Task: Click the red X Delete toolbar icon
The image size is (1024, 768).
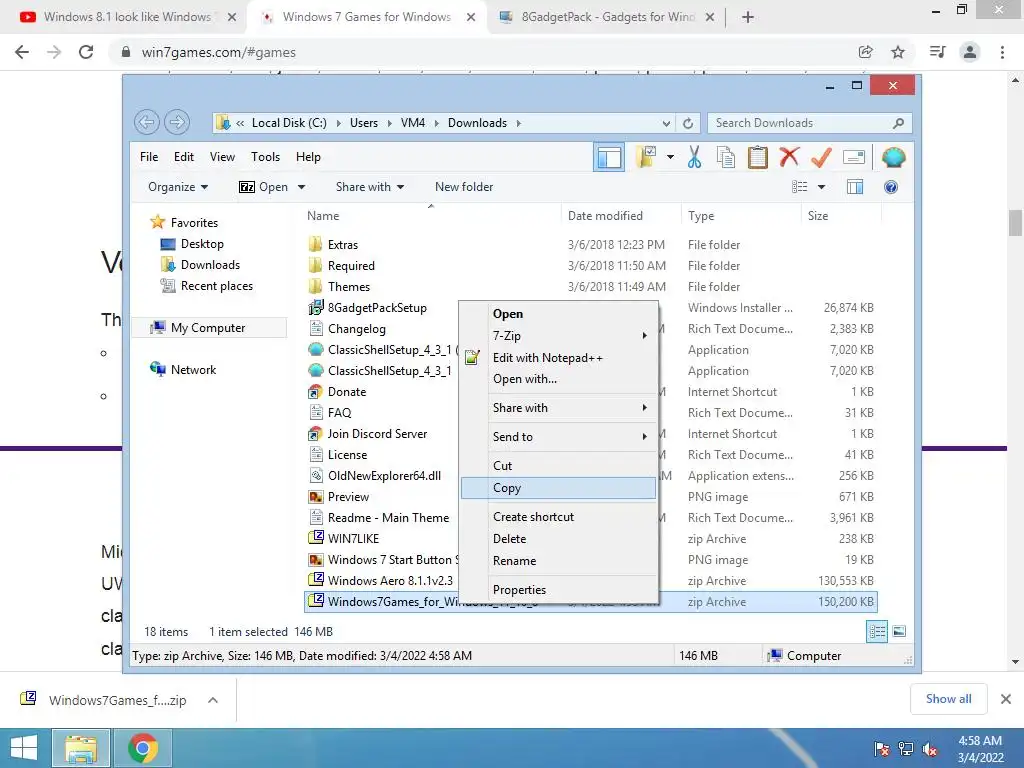Action: 789,157
